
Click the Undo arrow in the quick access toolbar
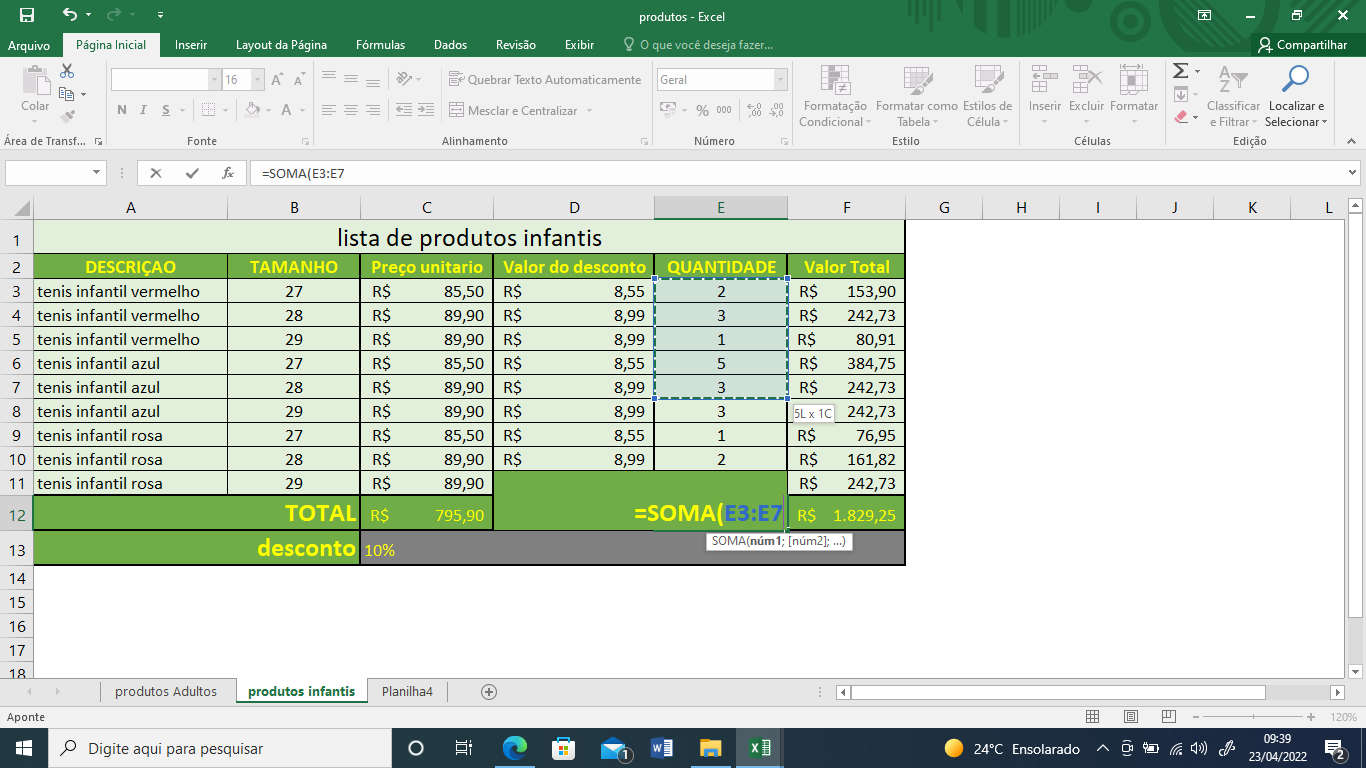click(69, 15)
